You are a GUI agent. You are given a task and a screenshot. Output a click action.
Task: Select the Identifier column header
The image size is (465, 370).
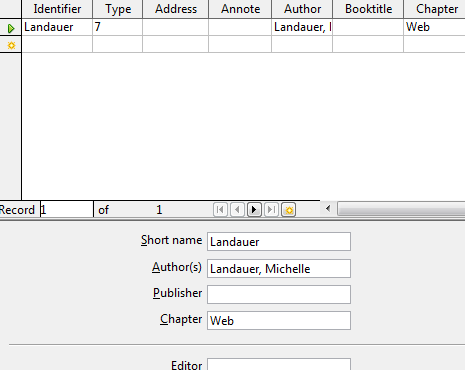tap(57, 9)
